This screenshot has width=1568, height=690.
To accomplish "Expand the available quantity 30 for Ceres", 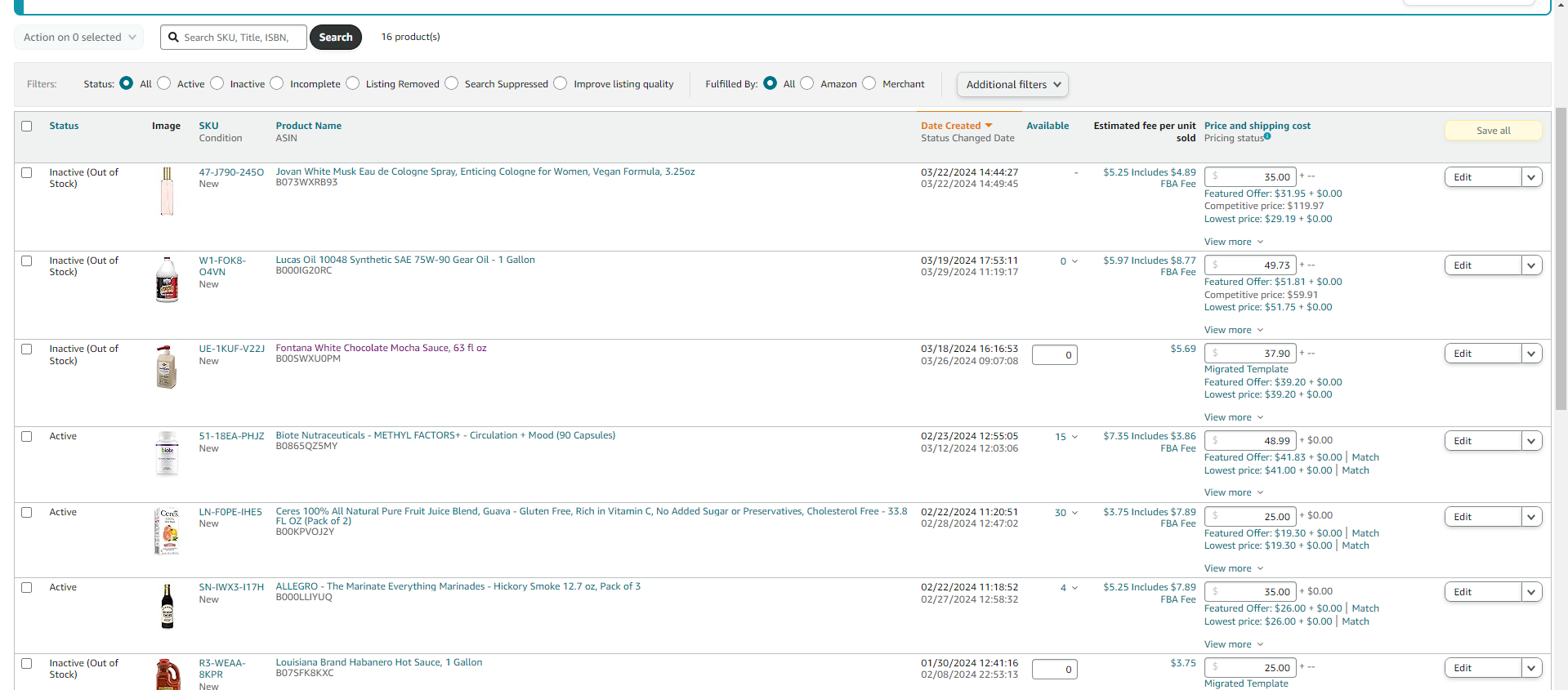I will click(x=1066, y=513).
